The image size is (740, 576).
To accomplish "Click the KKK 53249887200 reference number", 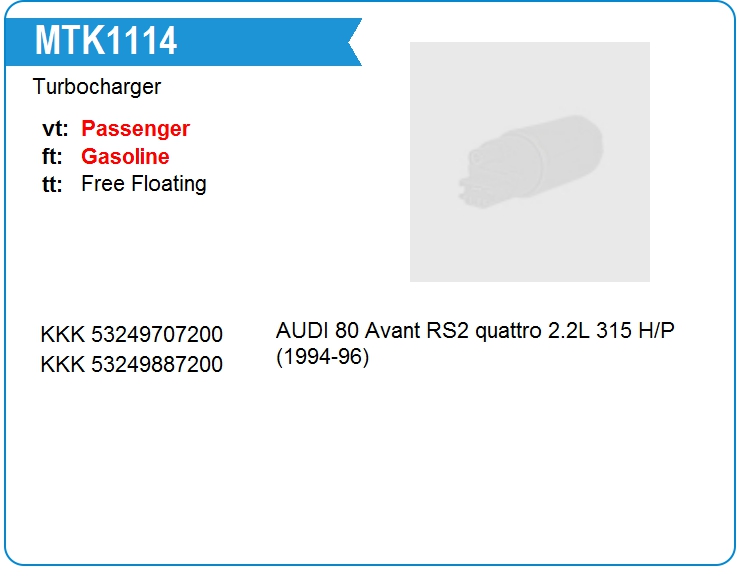I will 131,364.
